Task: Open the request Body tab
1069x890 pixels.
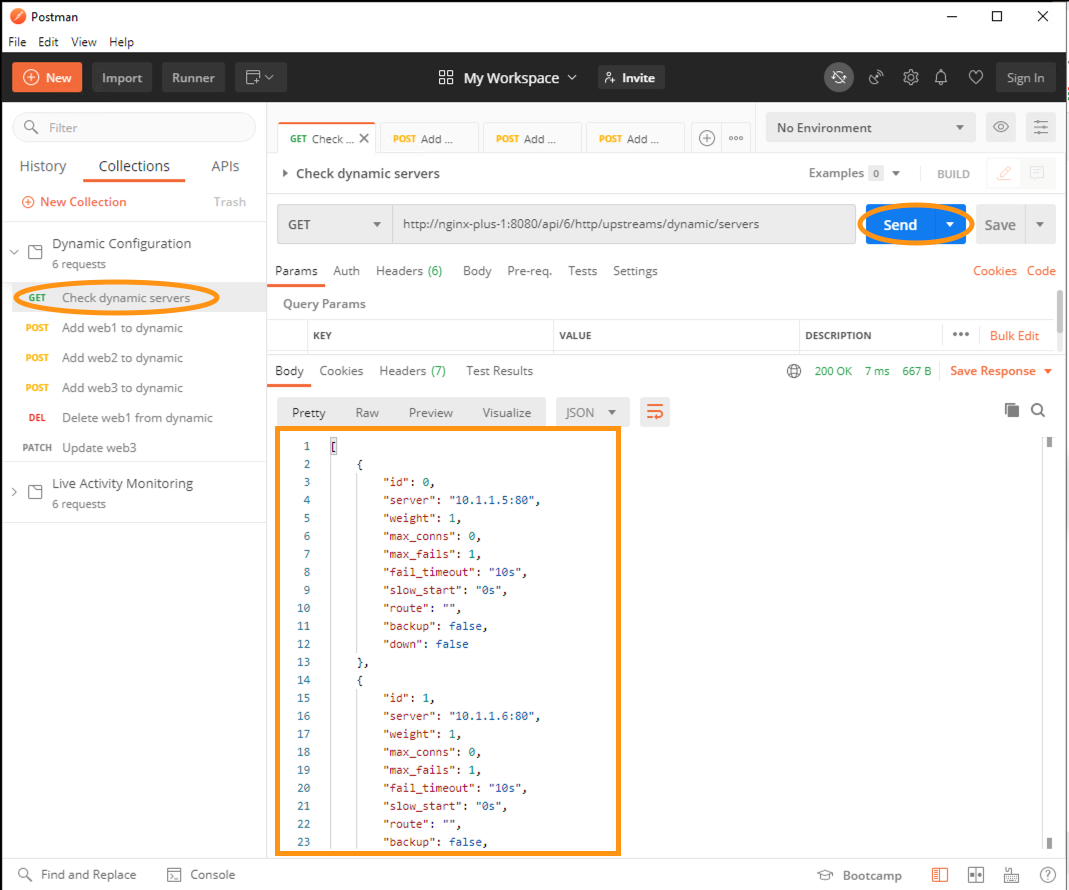Action: pyautogui.click(x=477, y=271)
